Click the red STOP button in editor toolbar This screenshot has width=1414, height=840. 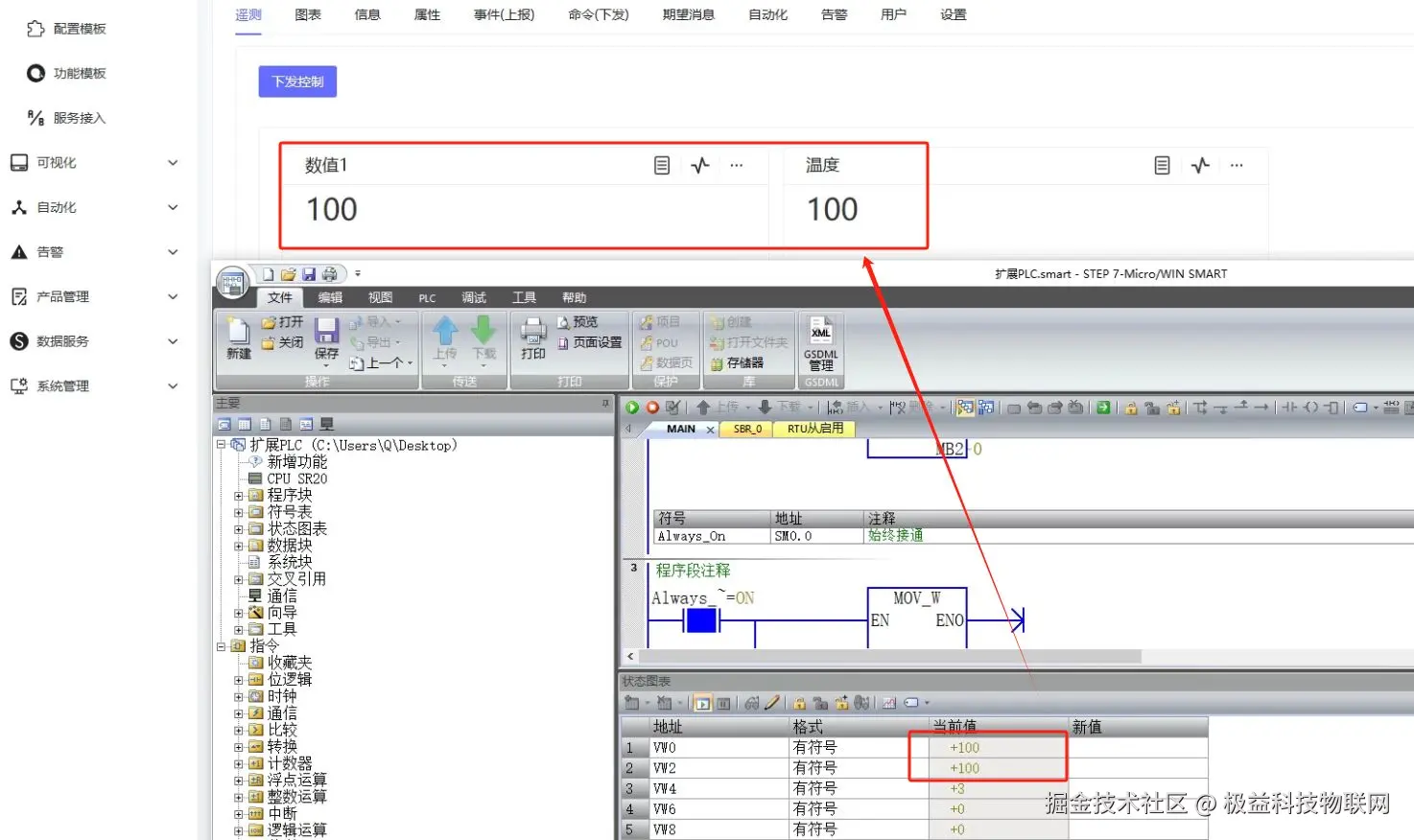652,408
